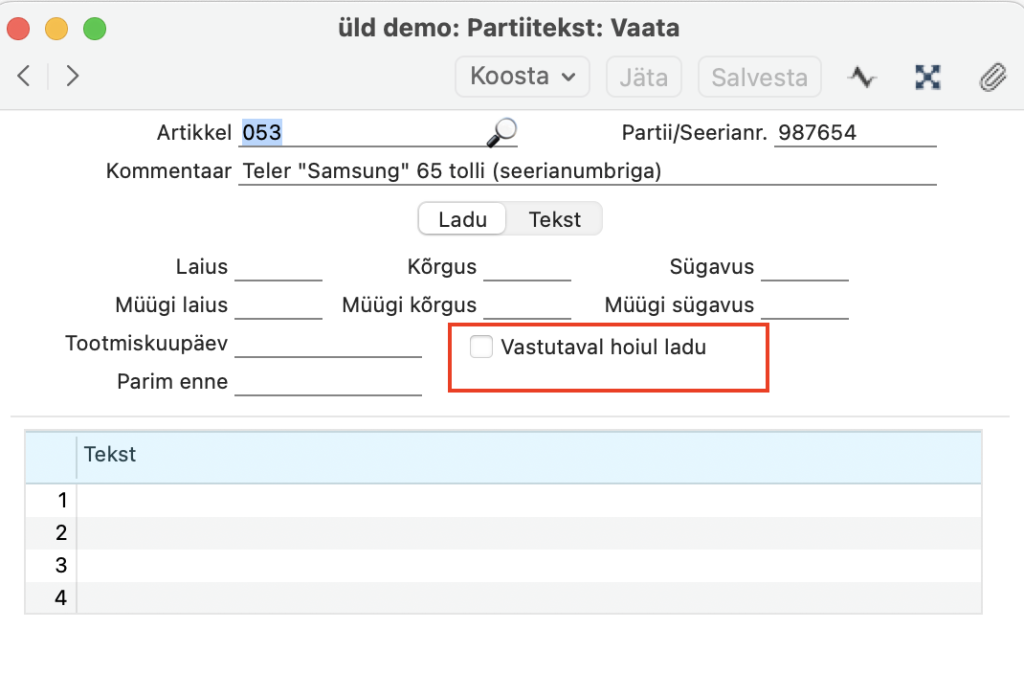
Task: Focus the Tootmiskuupäev date field
Action: pos(327,345)
